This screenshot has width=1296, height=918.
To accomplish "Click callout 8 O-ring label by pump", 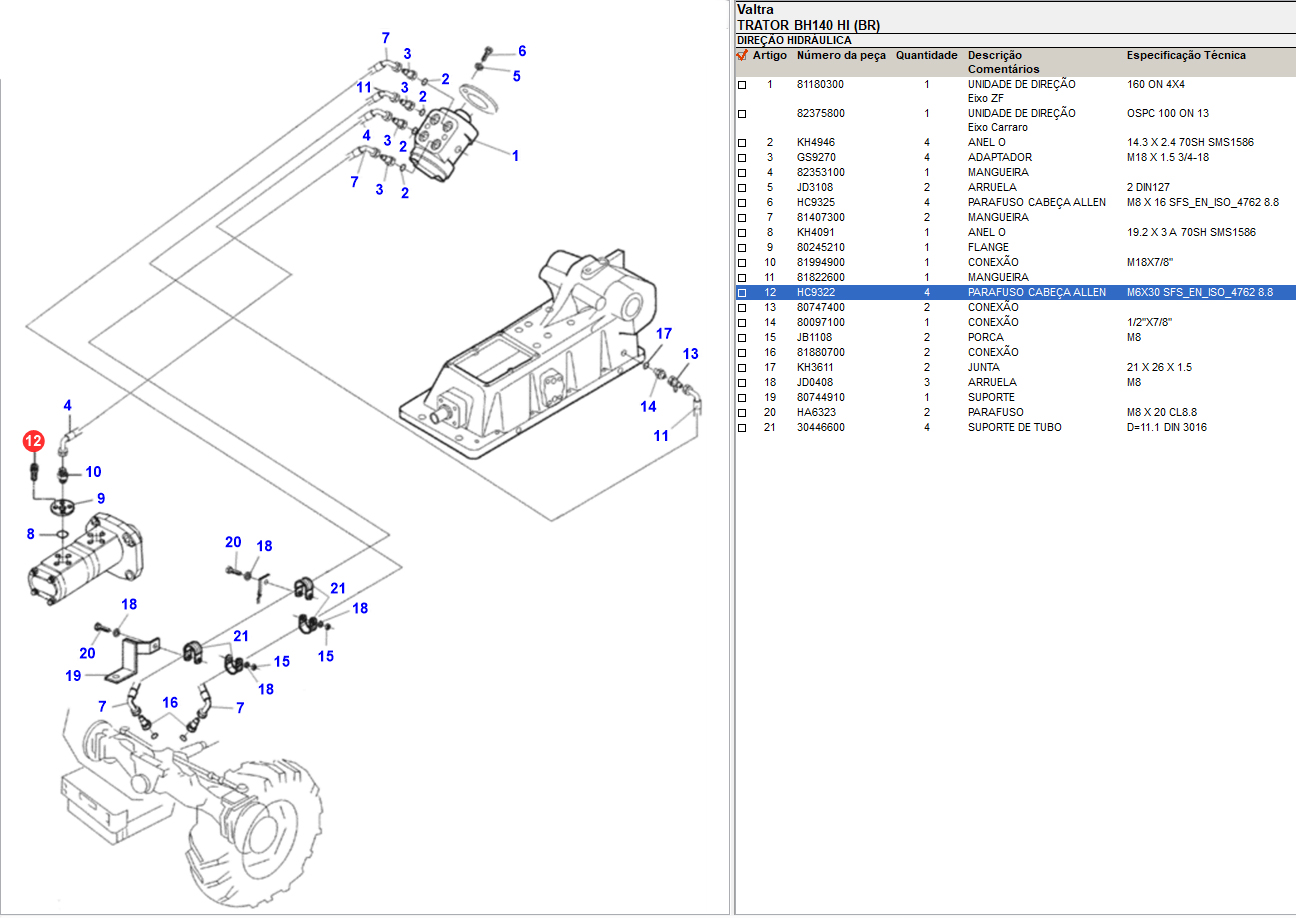I will tap(30, 535).
